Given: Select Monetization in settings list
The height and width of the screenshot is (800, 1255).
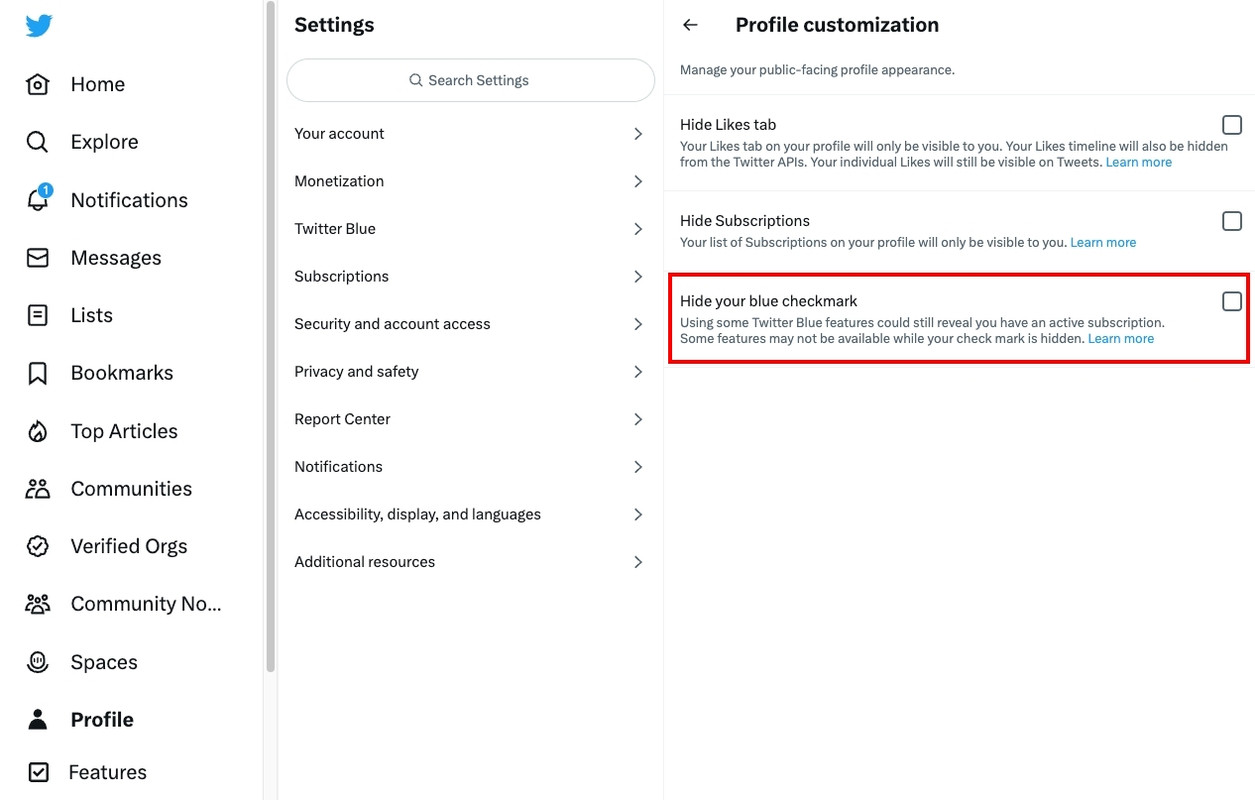Looking at the screenshot, I should click(x=470, y=181).
